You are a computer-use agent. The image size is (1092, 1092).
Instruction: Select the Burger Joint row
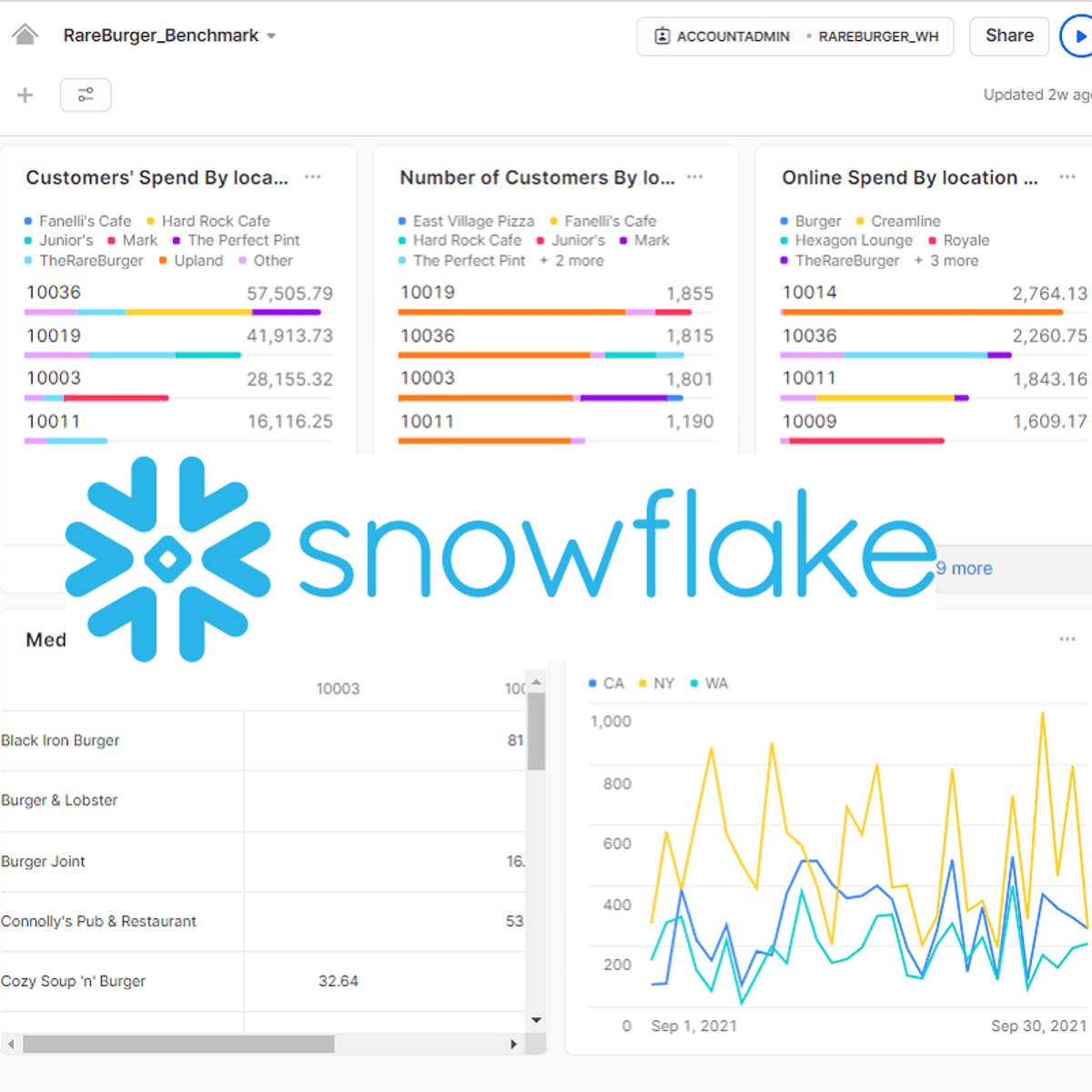coord(263,861)
